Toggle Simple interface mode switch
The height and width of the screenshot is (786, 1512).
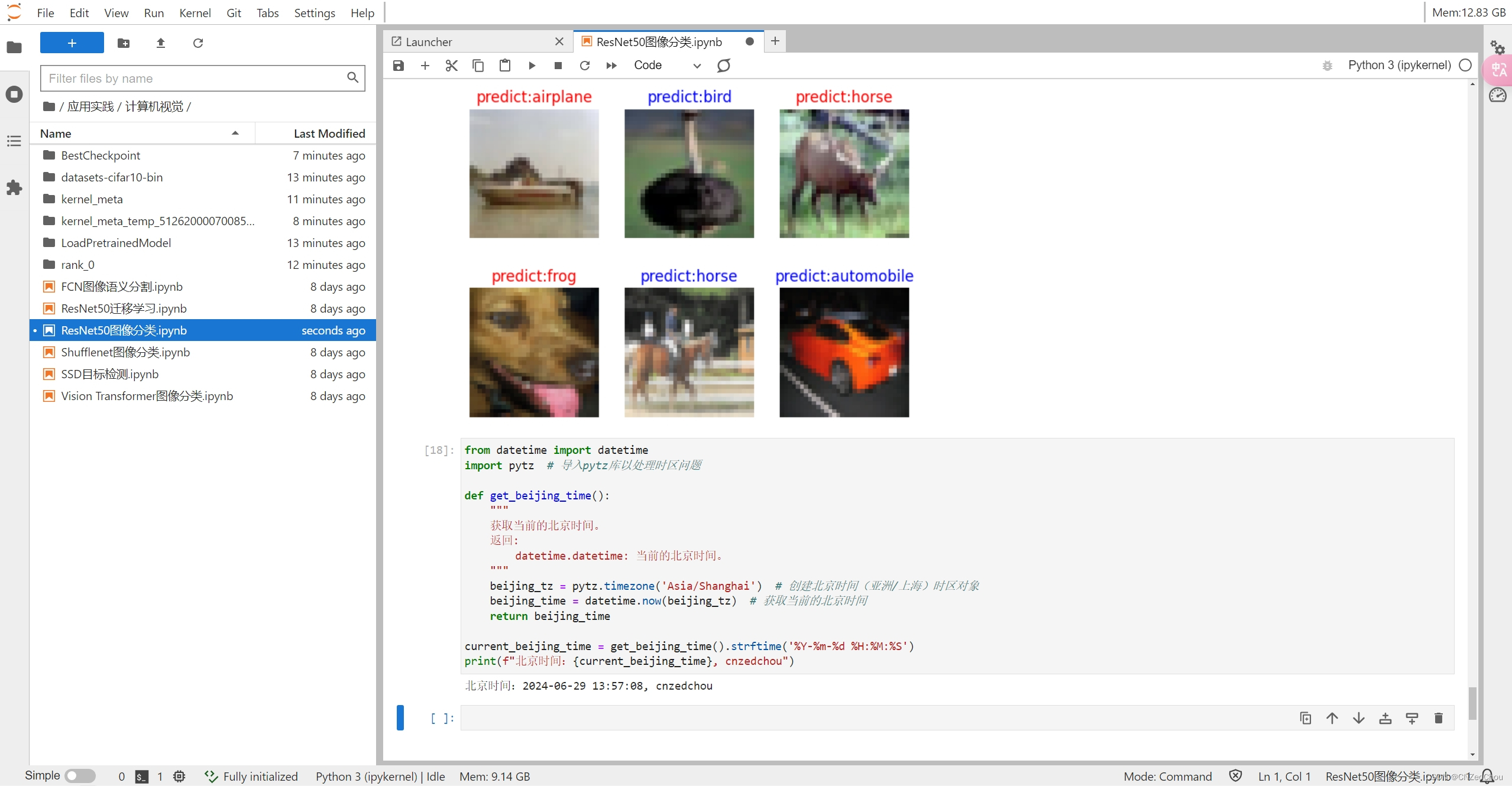point(80,776)
